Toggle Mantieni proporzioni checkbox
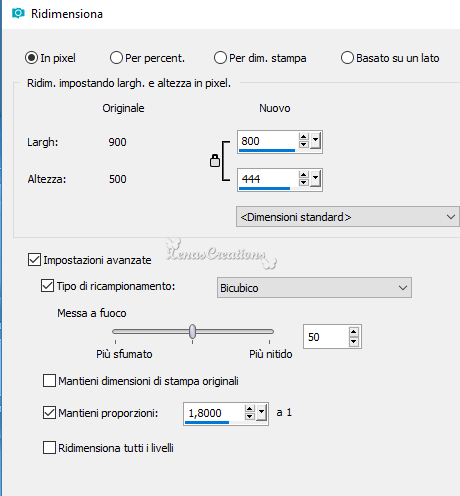The width and height of the screenshot is (460, 496). 49,413
